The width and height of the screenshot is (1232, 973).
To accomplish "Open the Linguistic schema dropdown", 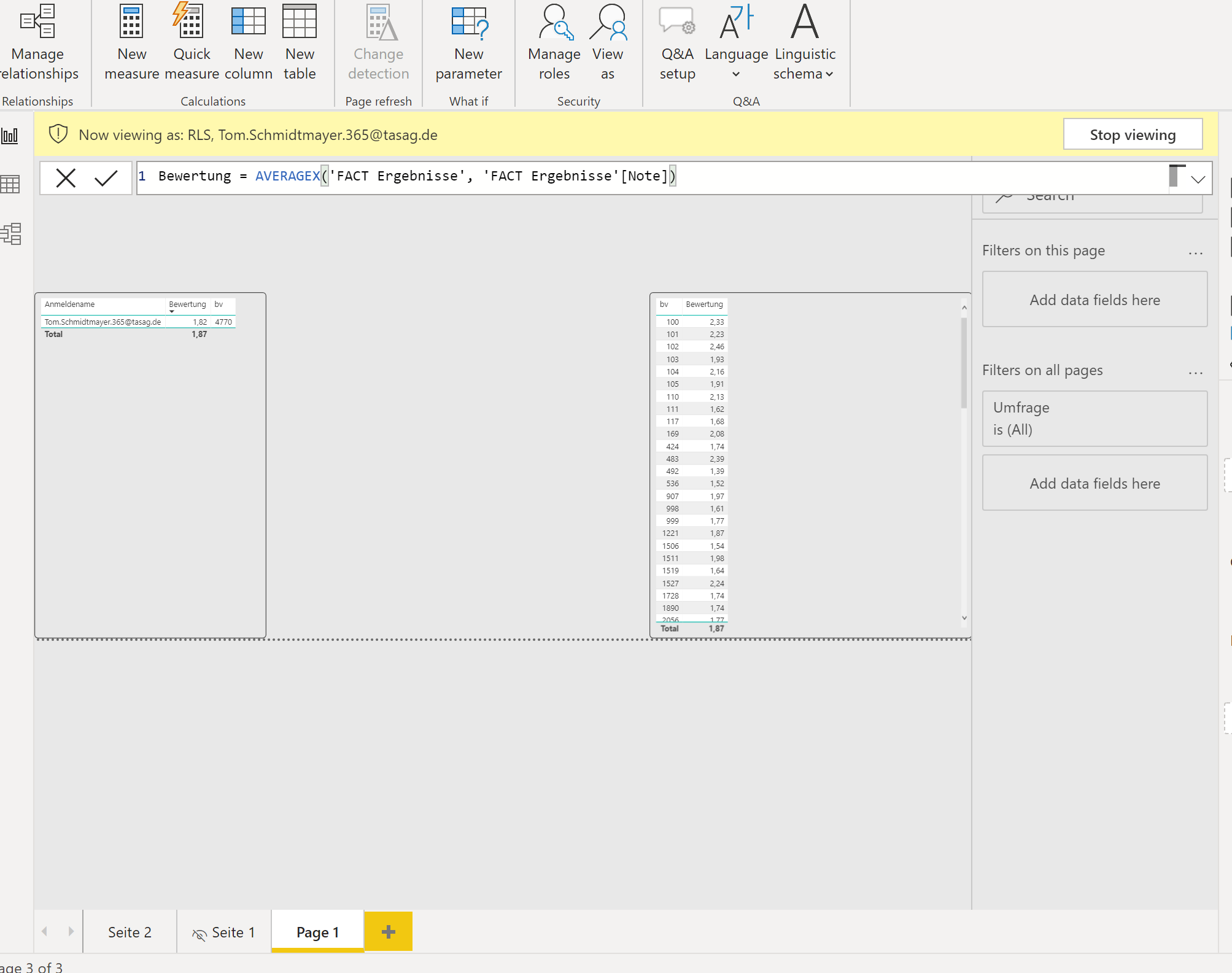I will [x=805, y=43].
